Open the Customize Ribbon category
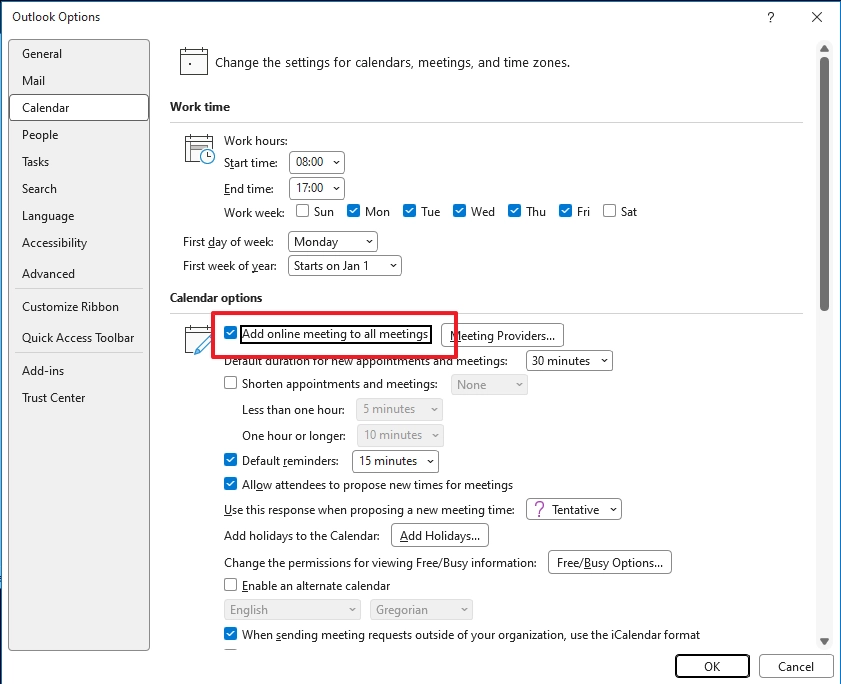This screenshot has width=841, height=684. [79, 307]
